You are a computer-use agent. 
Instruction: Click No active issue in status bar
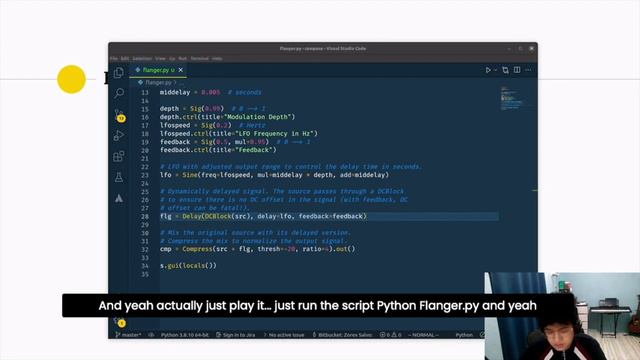tap(284, 335)
